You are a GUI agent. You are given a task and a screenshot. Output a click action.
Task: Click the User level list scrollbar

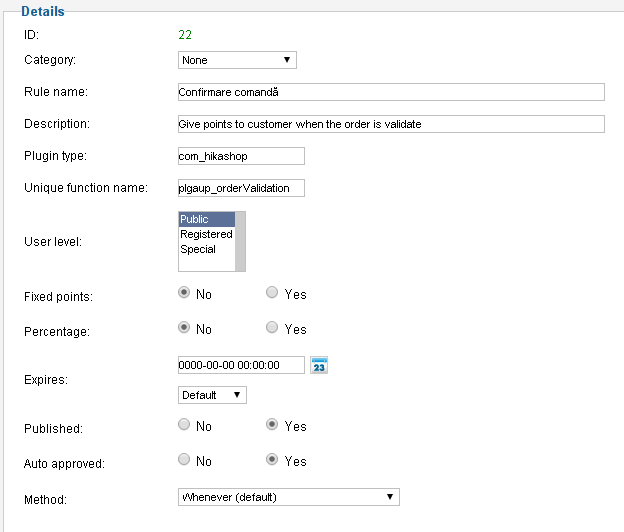240,241
